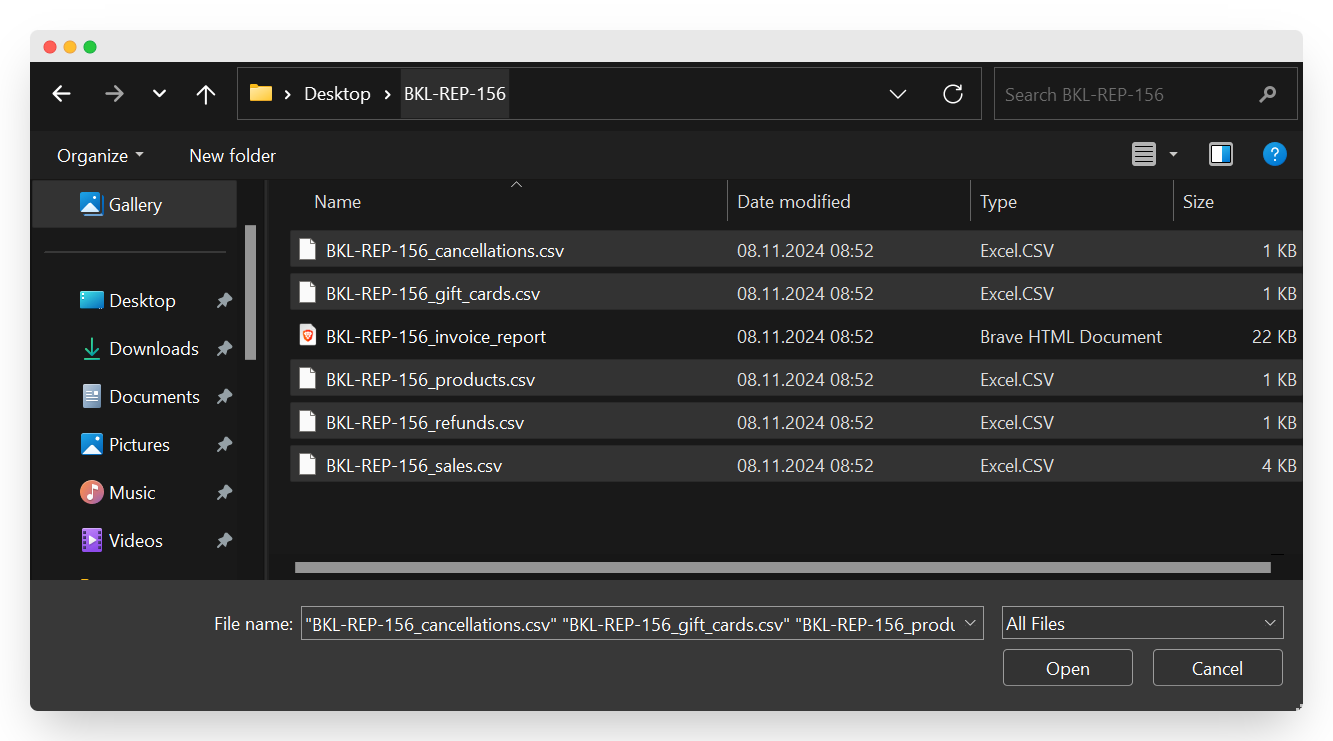Click the Help question mark icon
Screen dimensions: 1333x741
1275,155
